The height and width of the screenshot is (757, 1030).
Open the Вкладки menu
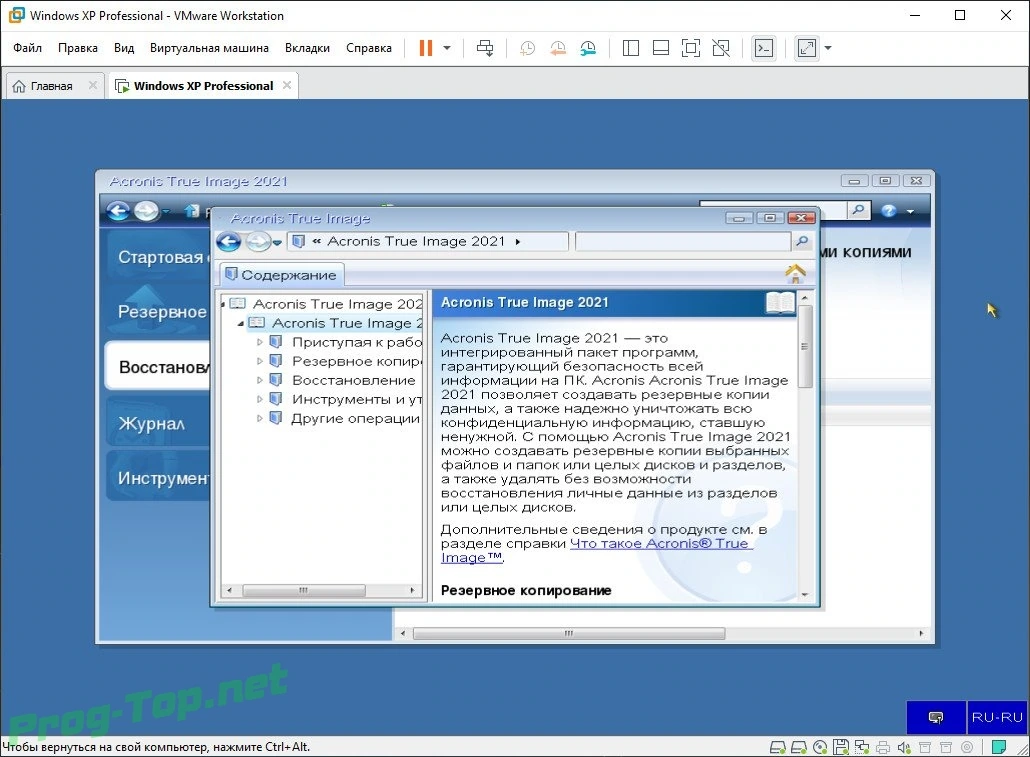[x=307, y=48]
